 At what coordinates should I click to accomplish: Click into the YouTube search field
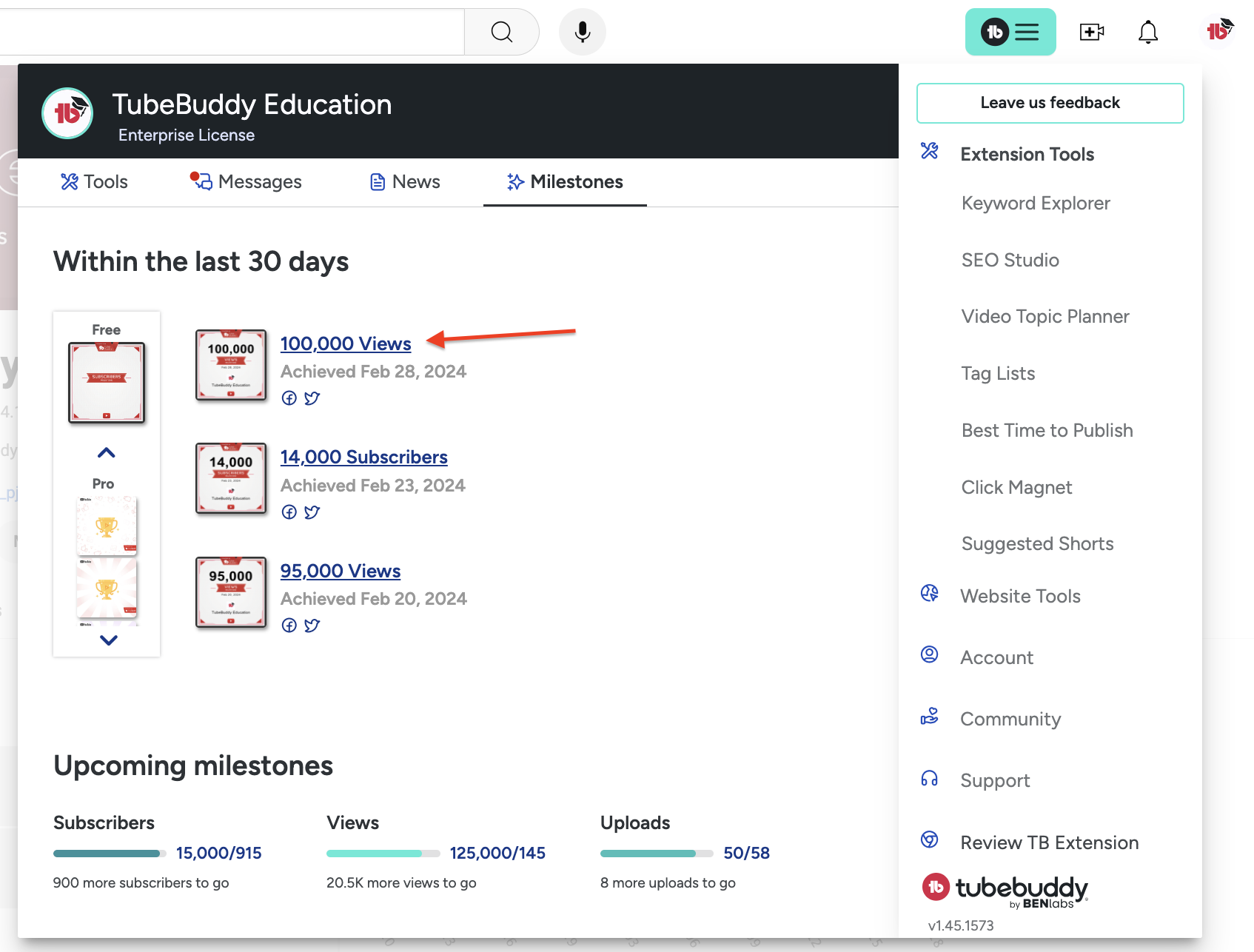tap(232, 32)
